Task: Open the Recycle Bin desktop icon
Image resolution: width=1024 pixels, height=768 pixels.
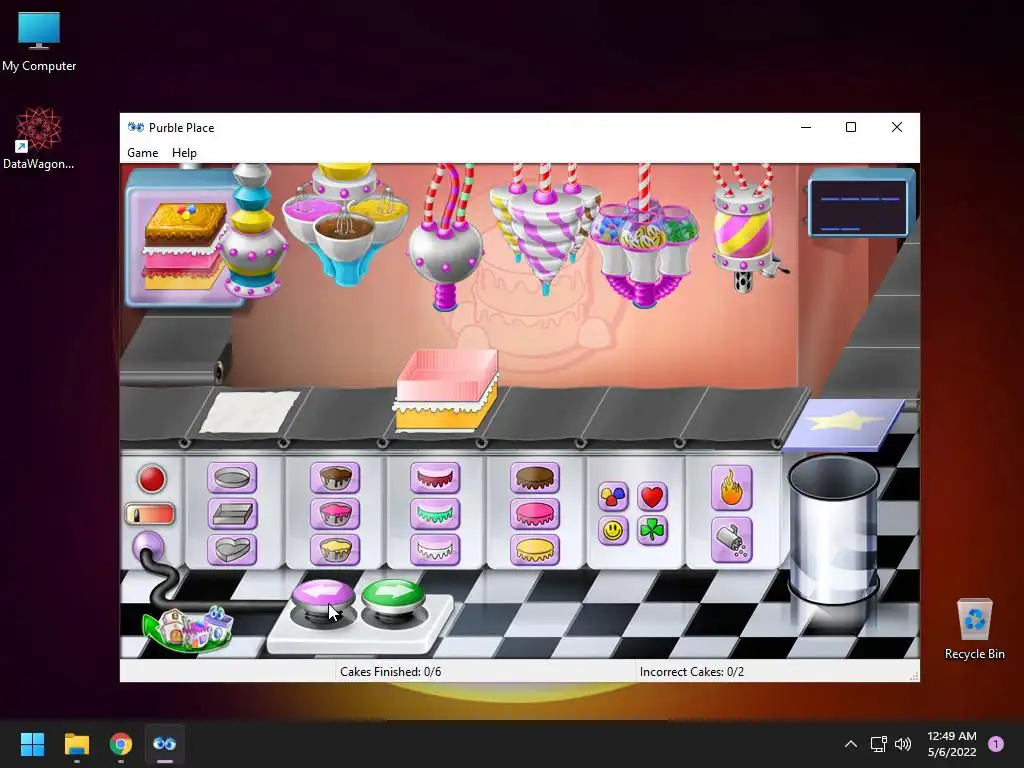Action: [x=974, y=629]
